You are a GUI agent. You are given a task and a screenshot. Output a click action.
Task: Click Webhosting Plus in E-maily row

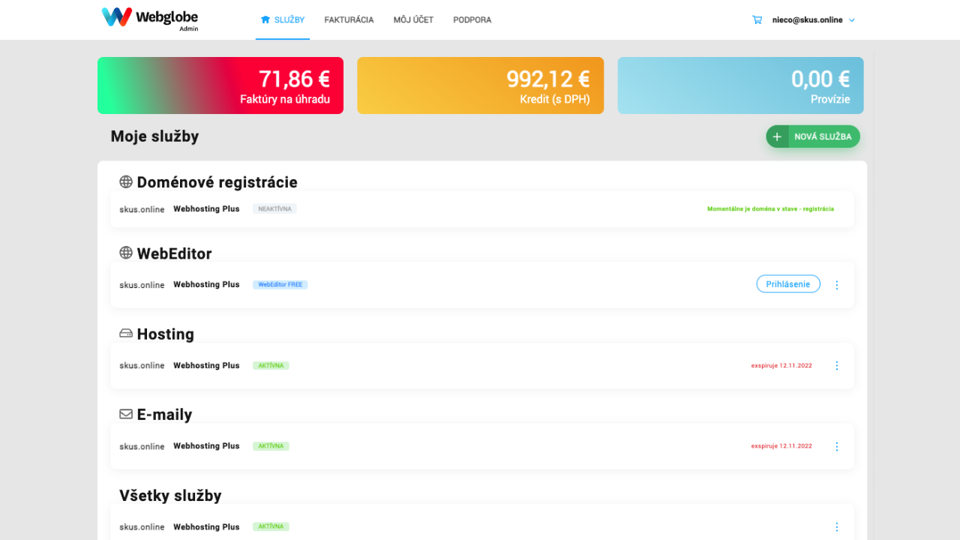point(206,446)
